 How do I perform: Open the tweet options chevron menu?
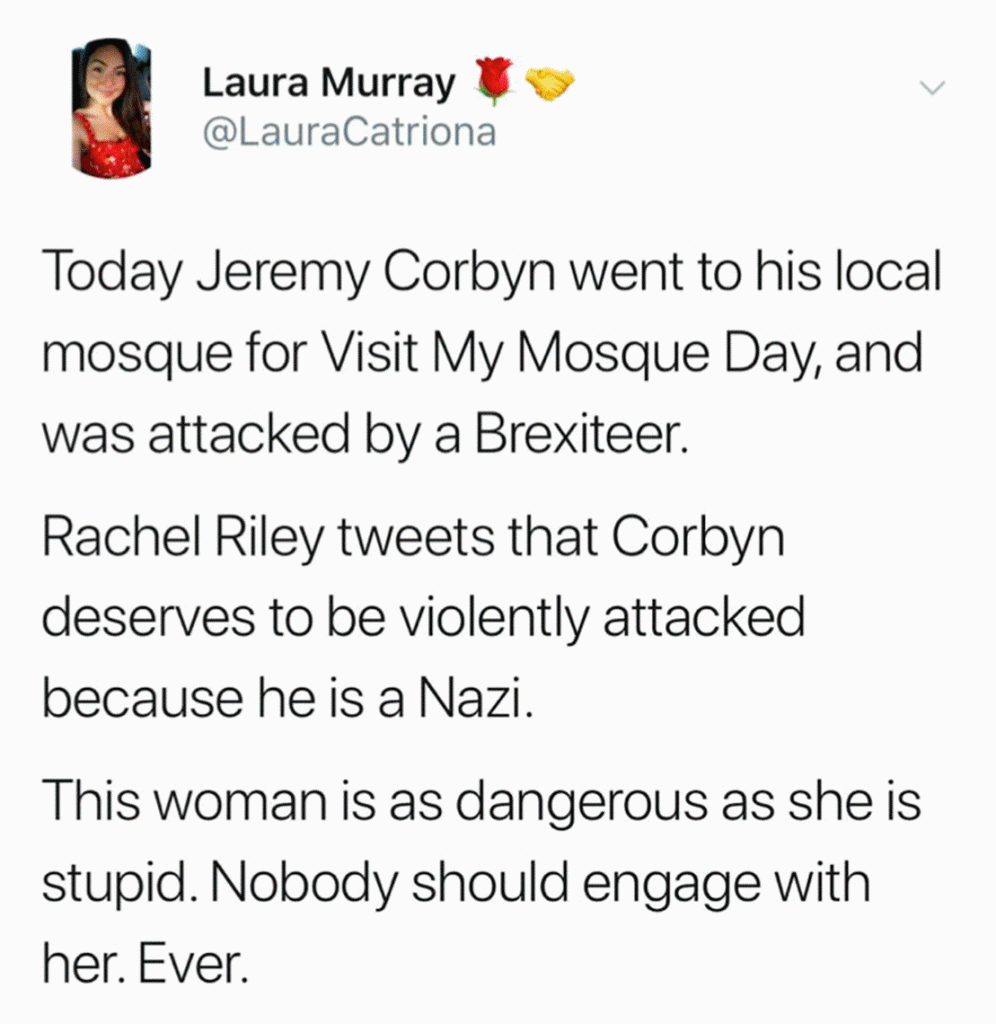932,89
